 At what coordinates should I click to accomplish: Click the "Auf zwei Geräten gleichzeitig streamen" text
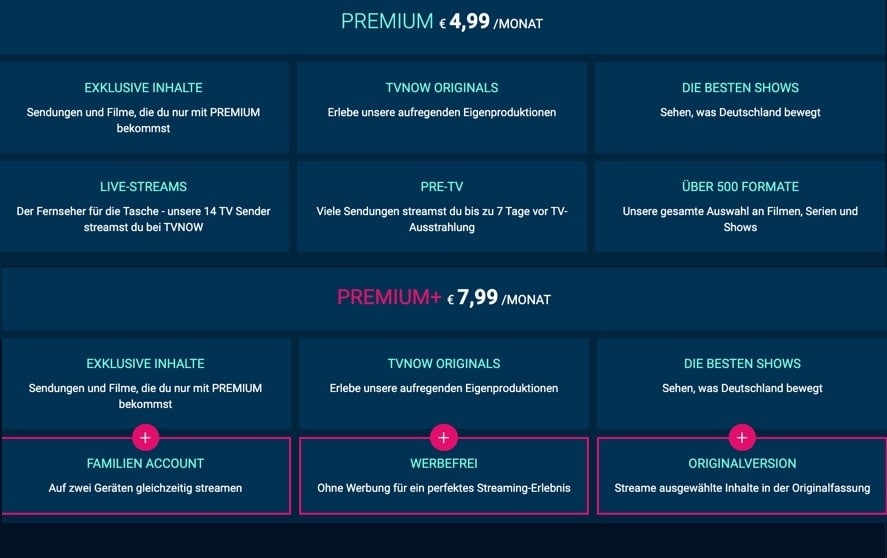click(x=146, y=488)
